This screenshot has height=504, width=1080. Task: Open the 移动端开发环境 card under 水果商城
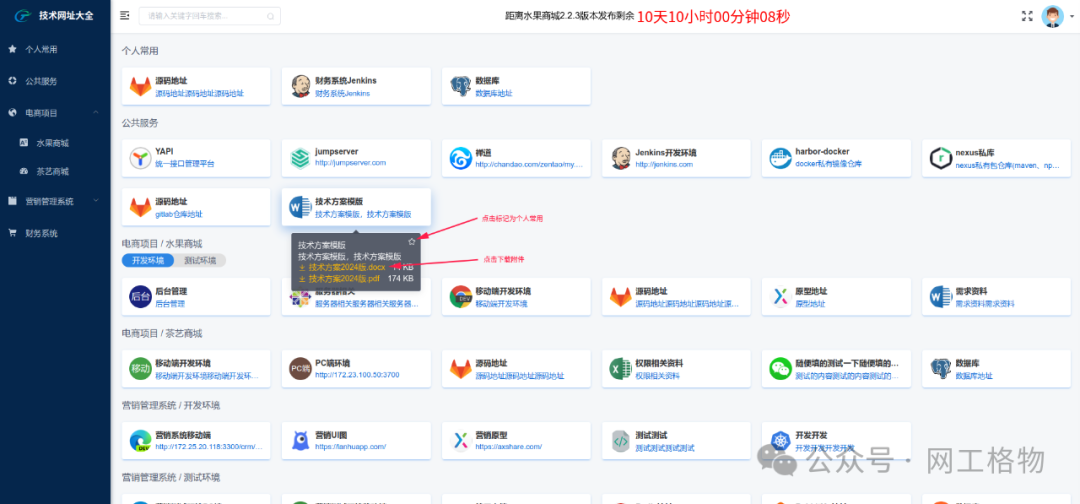[x=517, y=297]
